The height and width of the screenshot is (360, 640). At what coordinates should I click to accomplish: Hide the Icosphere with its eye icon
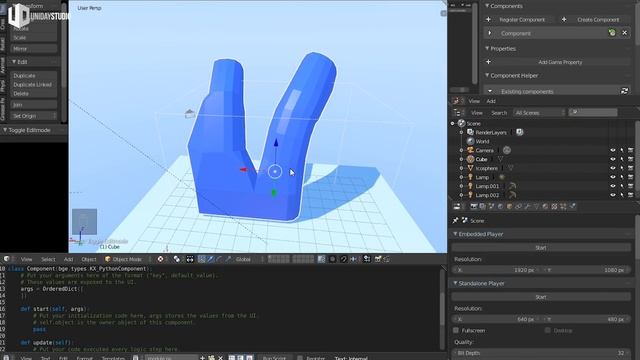tap(613, 168)
